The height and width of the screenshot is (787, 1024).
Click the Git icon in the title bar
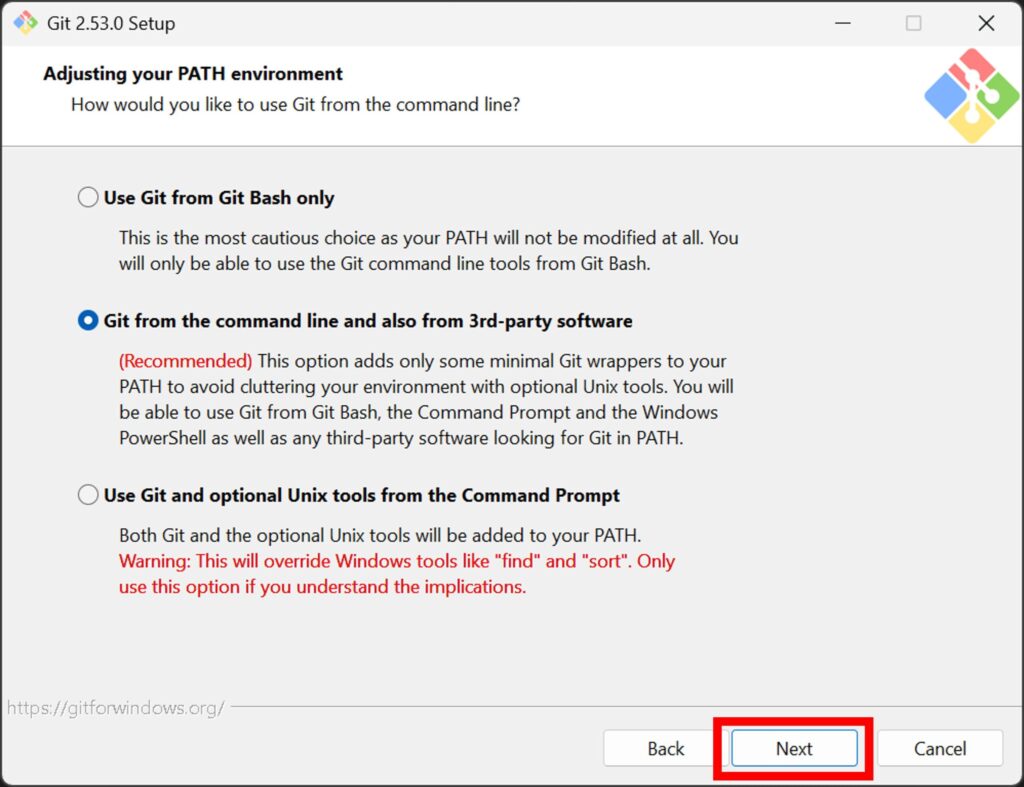pos(25,23)
